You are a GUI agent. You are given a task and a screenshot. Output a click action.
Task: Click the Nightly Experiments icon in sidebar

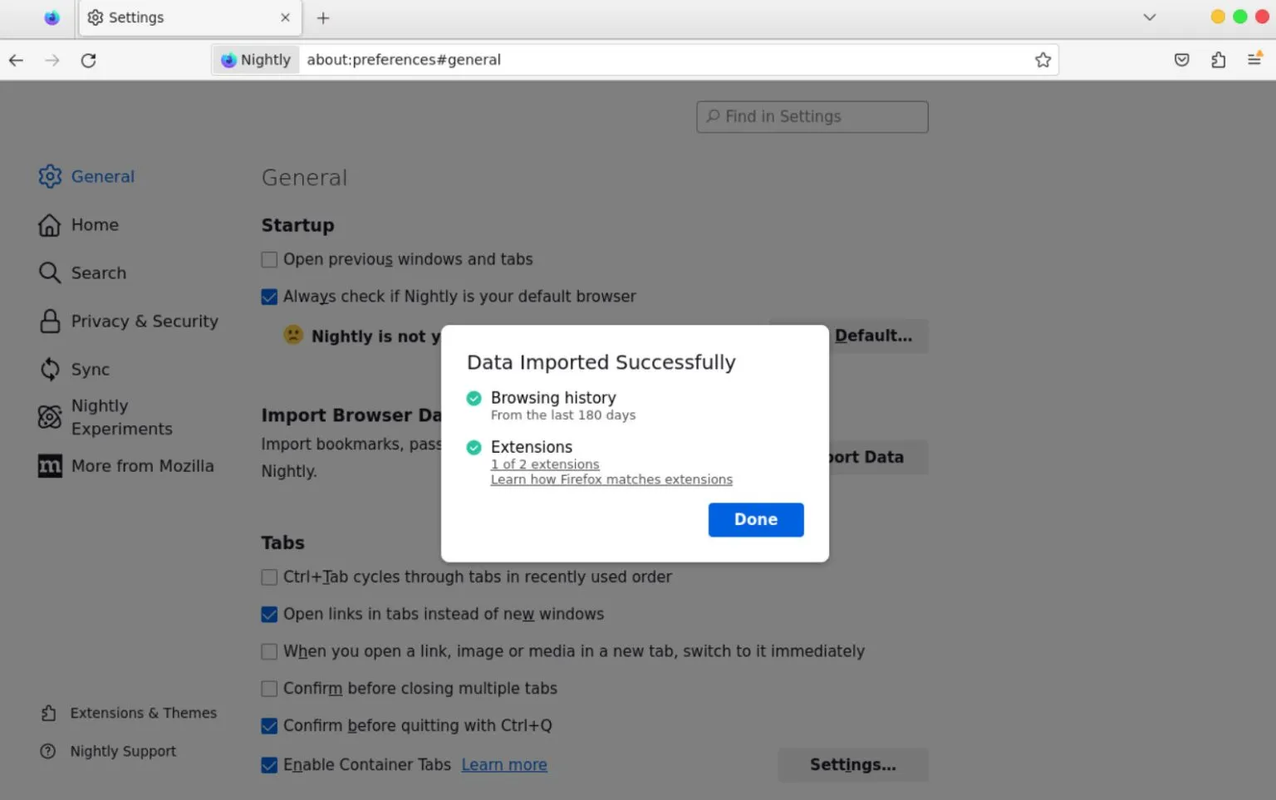click(50, 417)
